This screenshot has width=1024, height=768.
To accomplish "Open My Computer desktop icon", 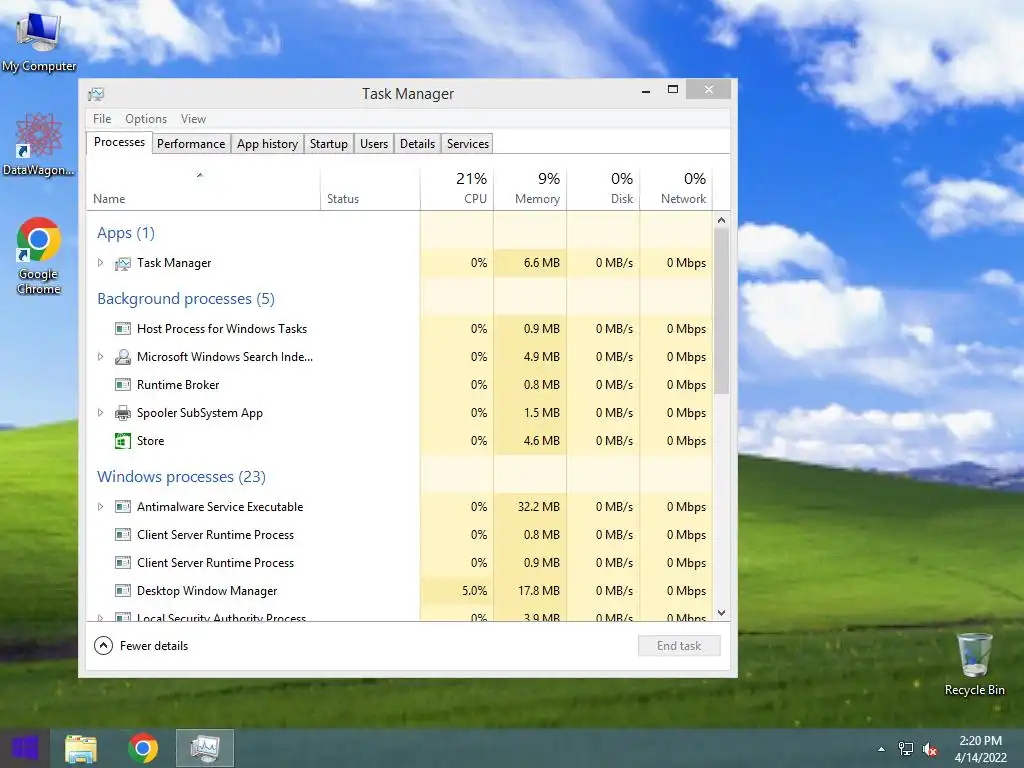I will tap(39, 40).
